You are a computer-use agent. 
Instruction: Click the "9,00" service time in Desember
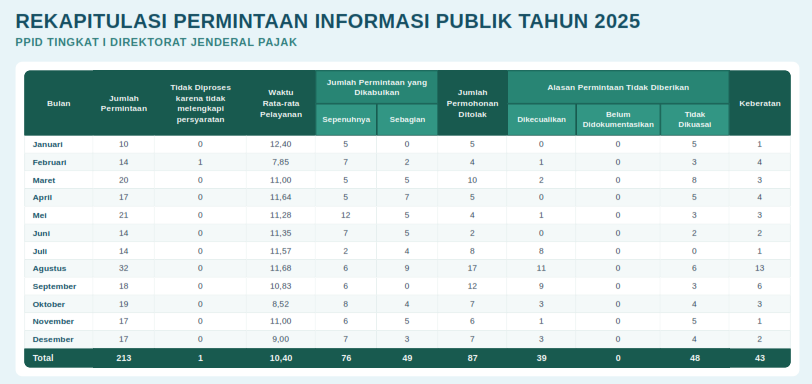point(281,339)
